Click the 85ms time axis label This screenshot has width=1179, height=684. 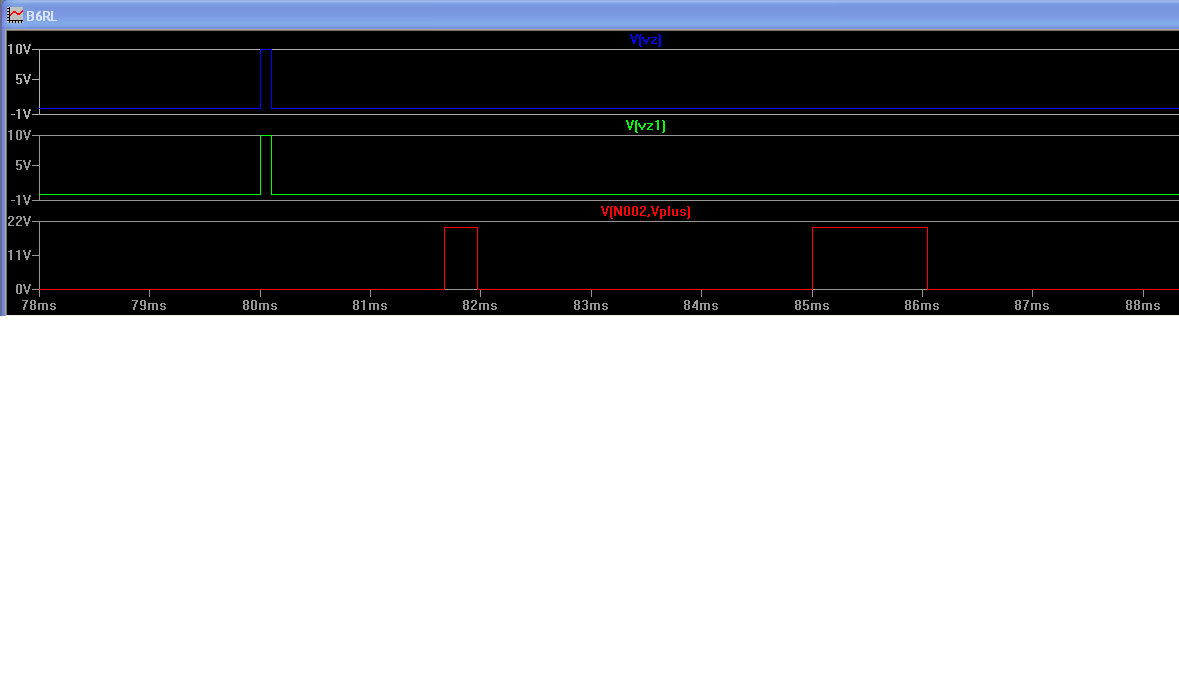click(812, 305)
